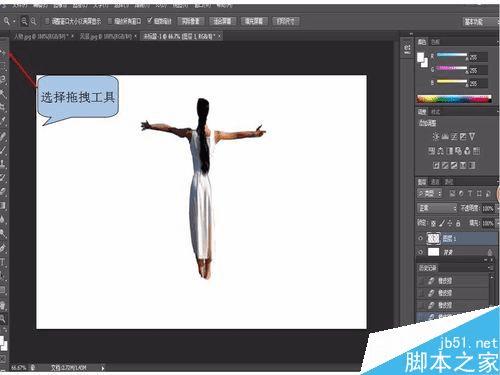Select the Crop tool in the toolbox

pyautogui.click(x=3, y=106)
